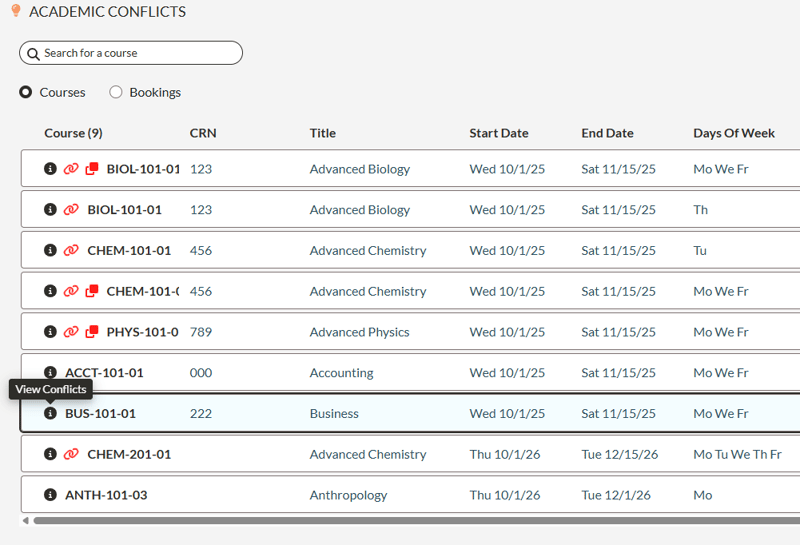The image size is (800, 545).
Task: Sort by the Course (9) column header
Action: pos(73,133)
